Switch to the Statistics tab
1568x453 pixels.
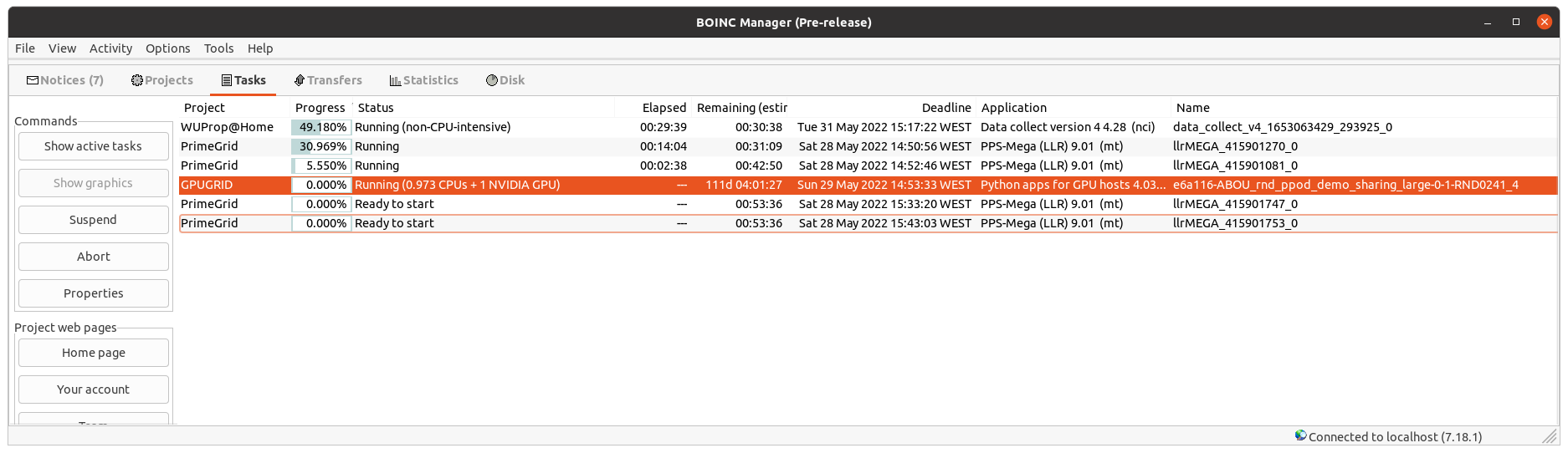pos(424,80)
